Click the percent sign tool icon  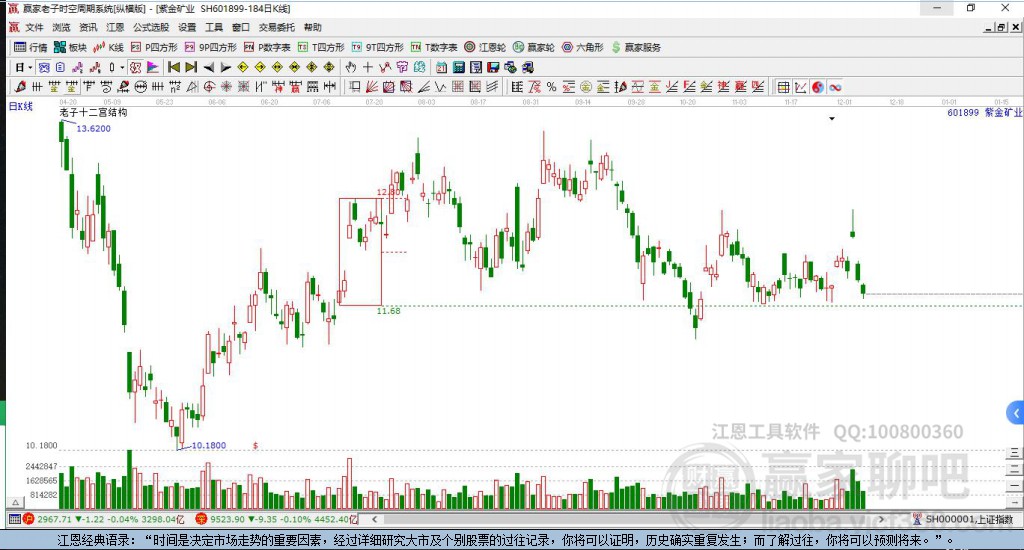pos(551,87)
